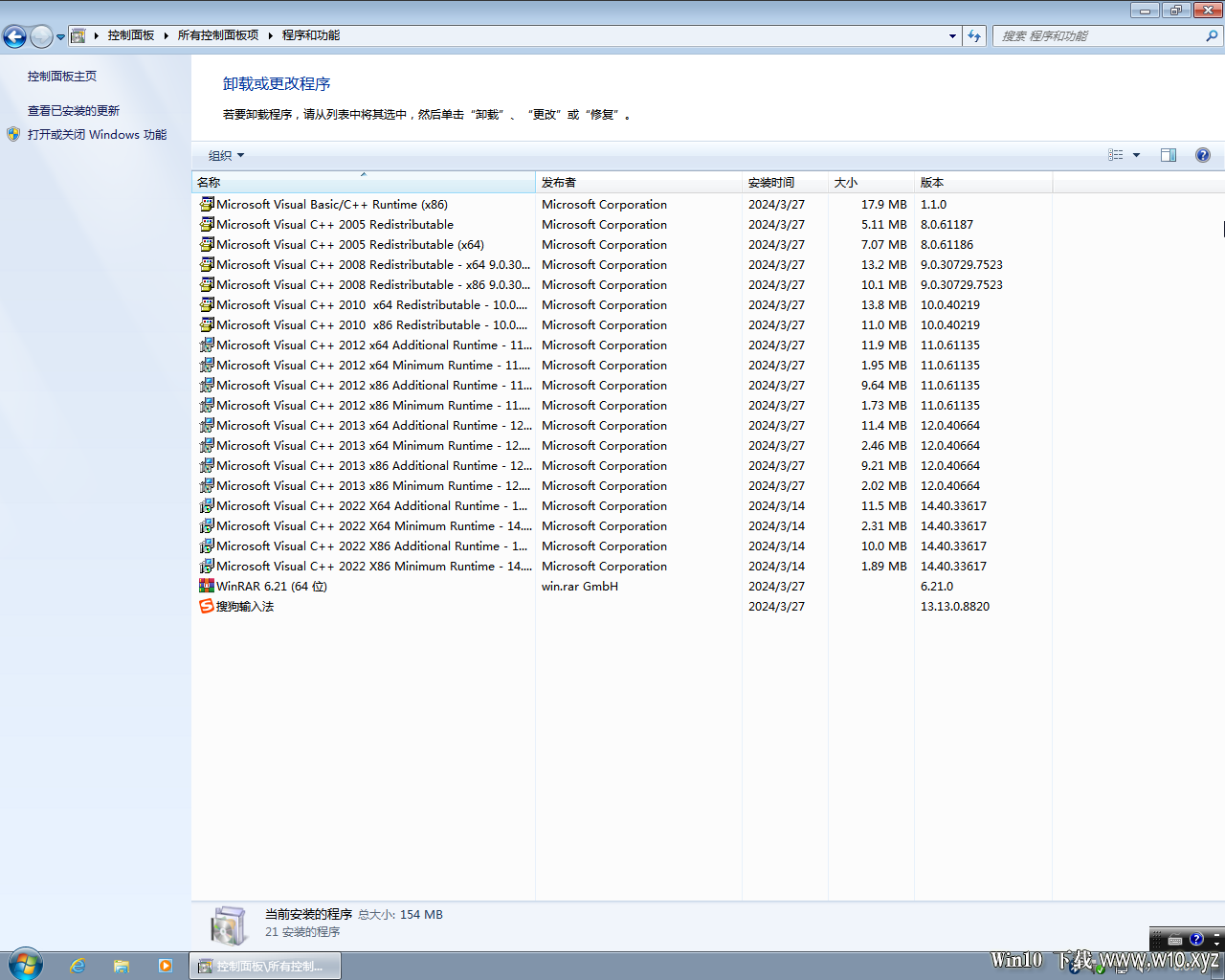This screenshot has width=1225, height=980.
Task: Click the version 13.13.0.8820 cell
Action: pyautogui.click(x=955, y=606)
